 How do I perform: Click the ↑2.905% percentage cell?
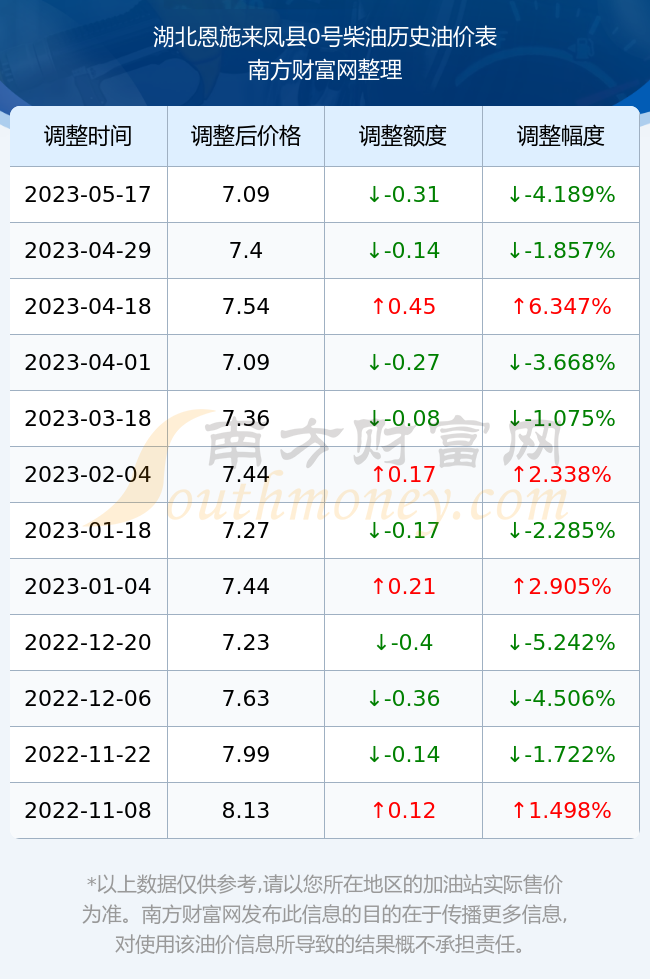click(x=561, y=586)
